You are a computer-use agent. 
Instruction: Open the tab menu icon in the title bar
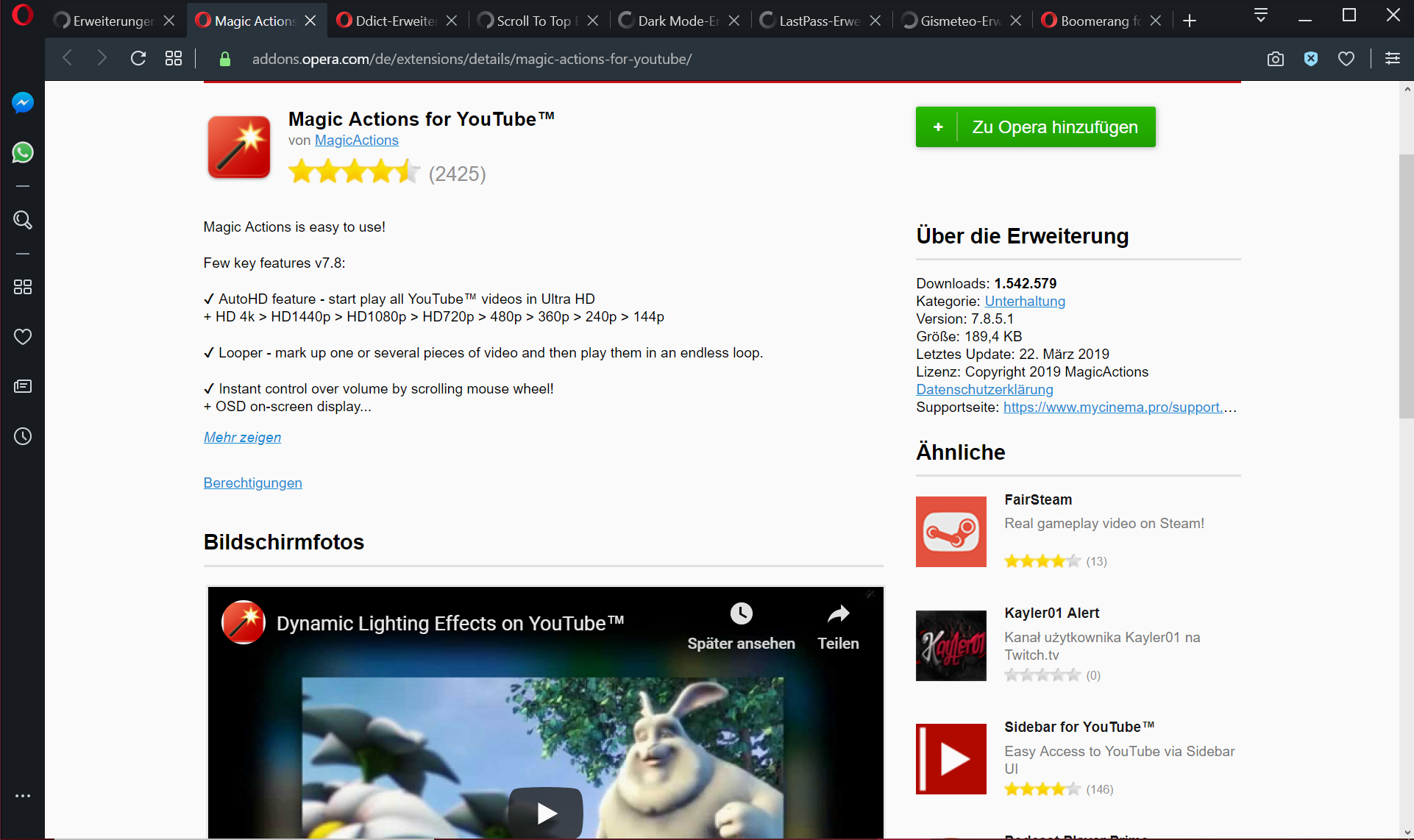(x=1261, y=15)
